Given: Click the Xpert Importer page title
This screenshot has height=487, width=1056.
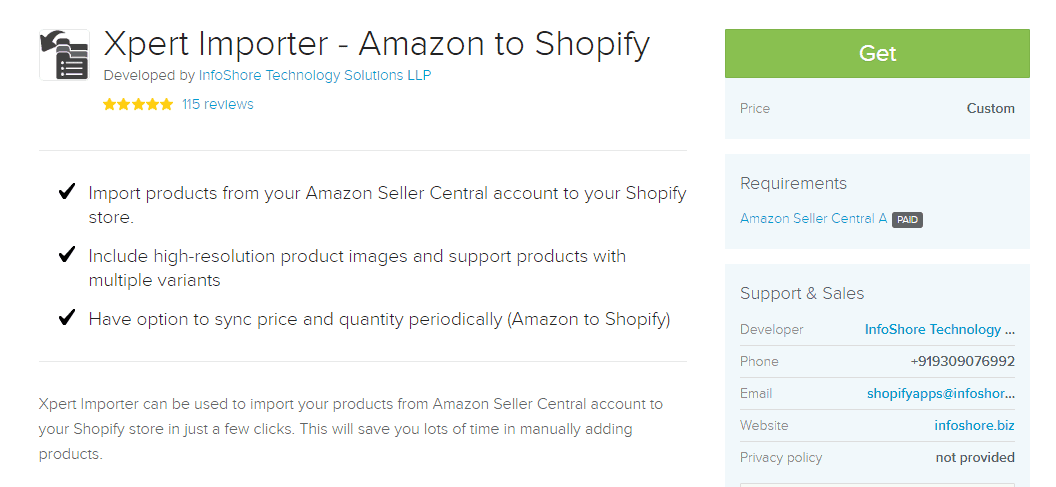Looking at the screenshot, I should [376, 44].
